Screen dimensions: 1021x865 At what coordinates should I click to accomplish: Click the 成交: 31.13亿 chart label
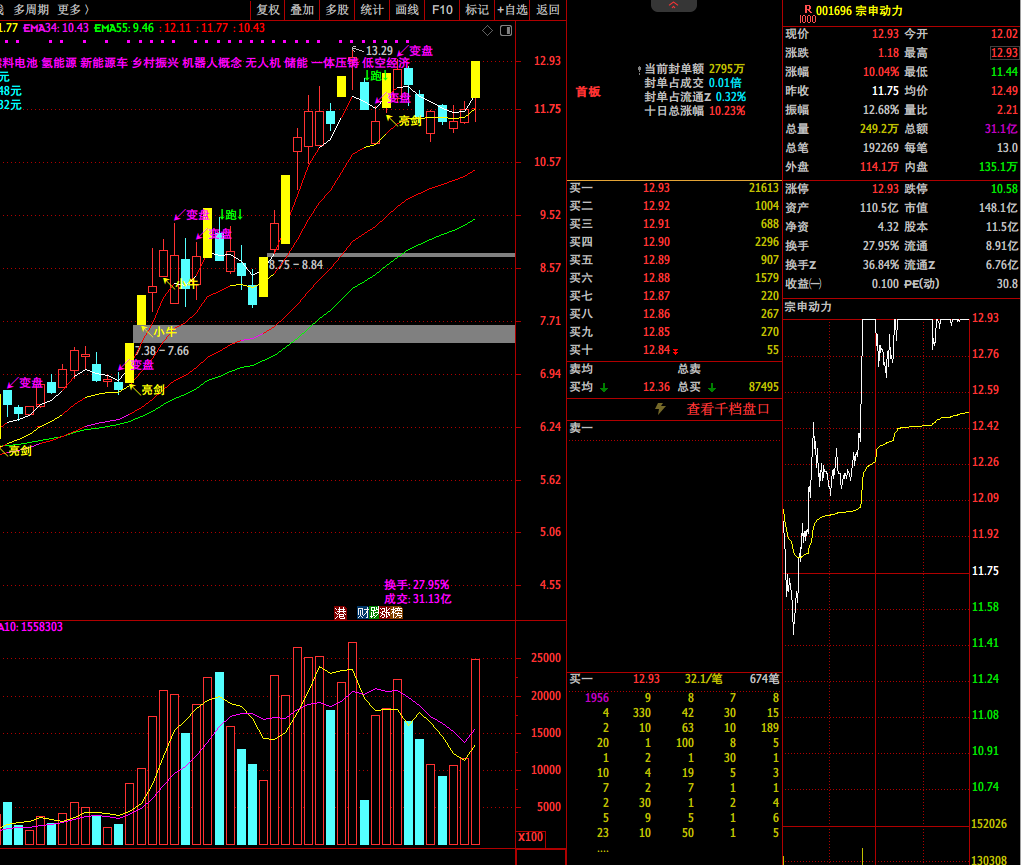417,599
